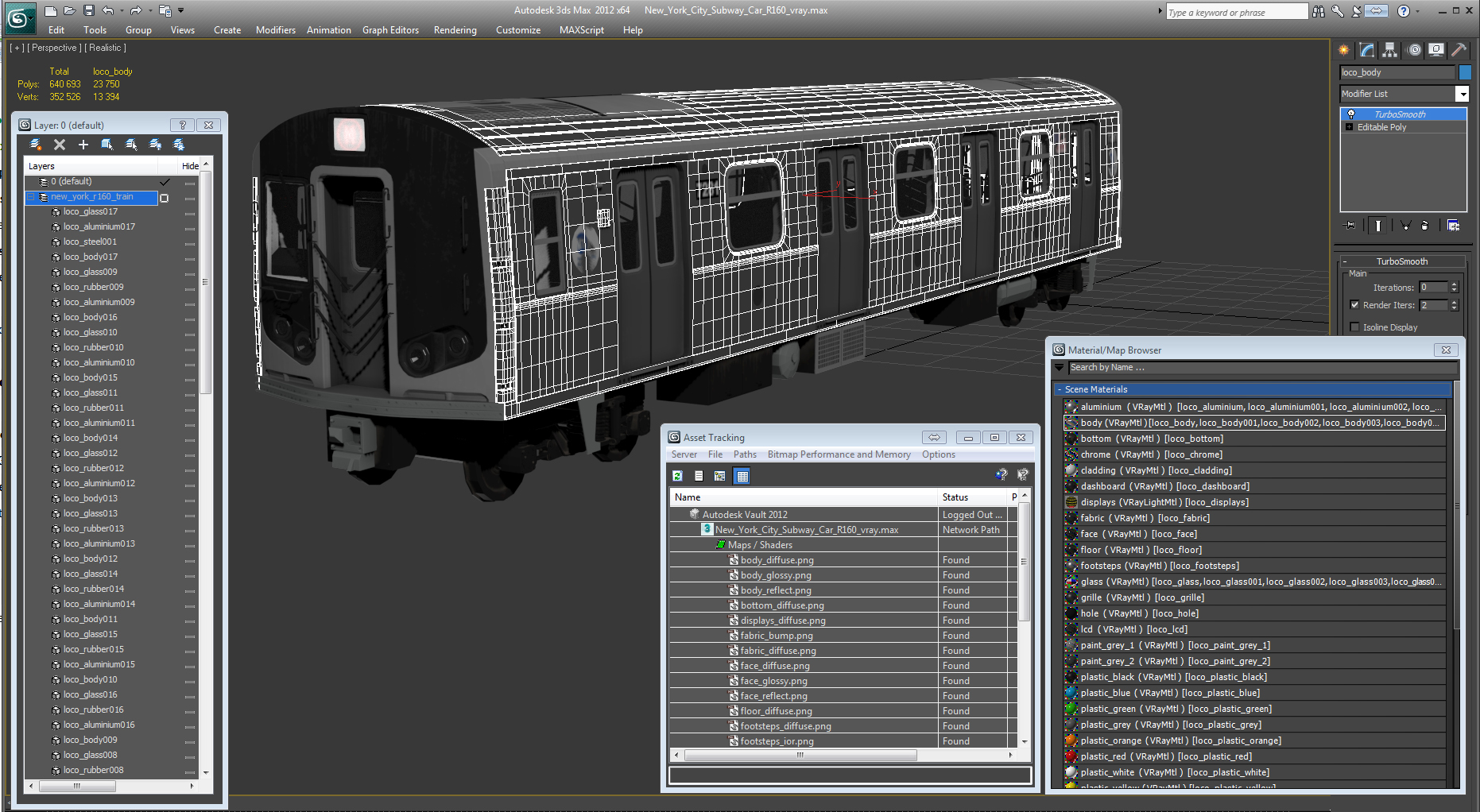
Task: Toggle Hide column for loco_body017
Action: 190,258
